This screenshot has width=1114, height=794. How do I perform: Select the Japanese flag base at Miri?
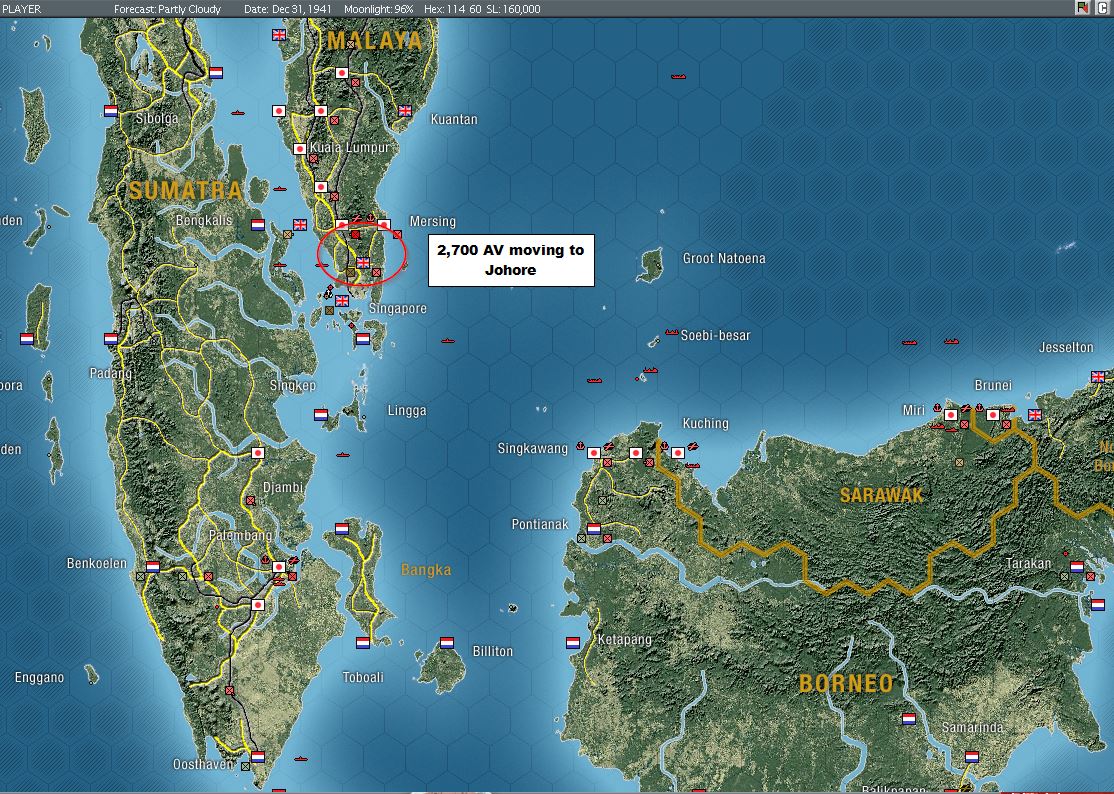click(x=951, y=415)
